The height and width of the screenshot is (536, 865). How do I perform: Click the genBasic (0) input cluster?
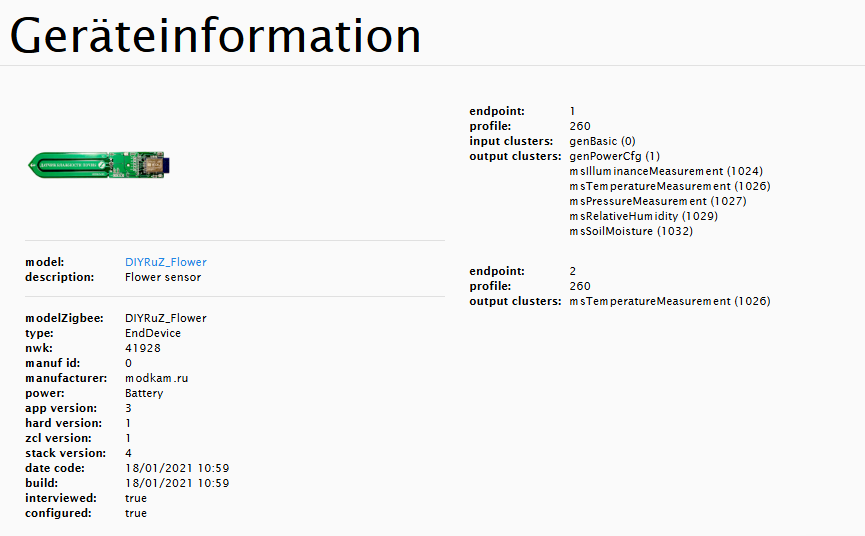pos(602,141)
